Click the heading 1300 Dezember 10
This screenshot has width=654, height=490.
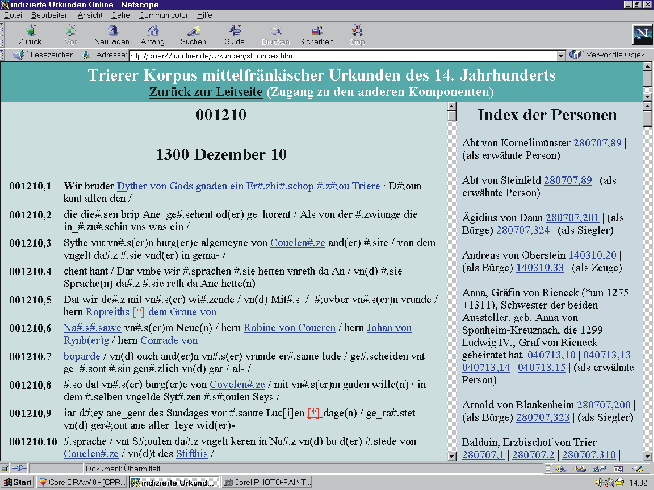point(221,155)
